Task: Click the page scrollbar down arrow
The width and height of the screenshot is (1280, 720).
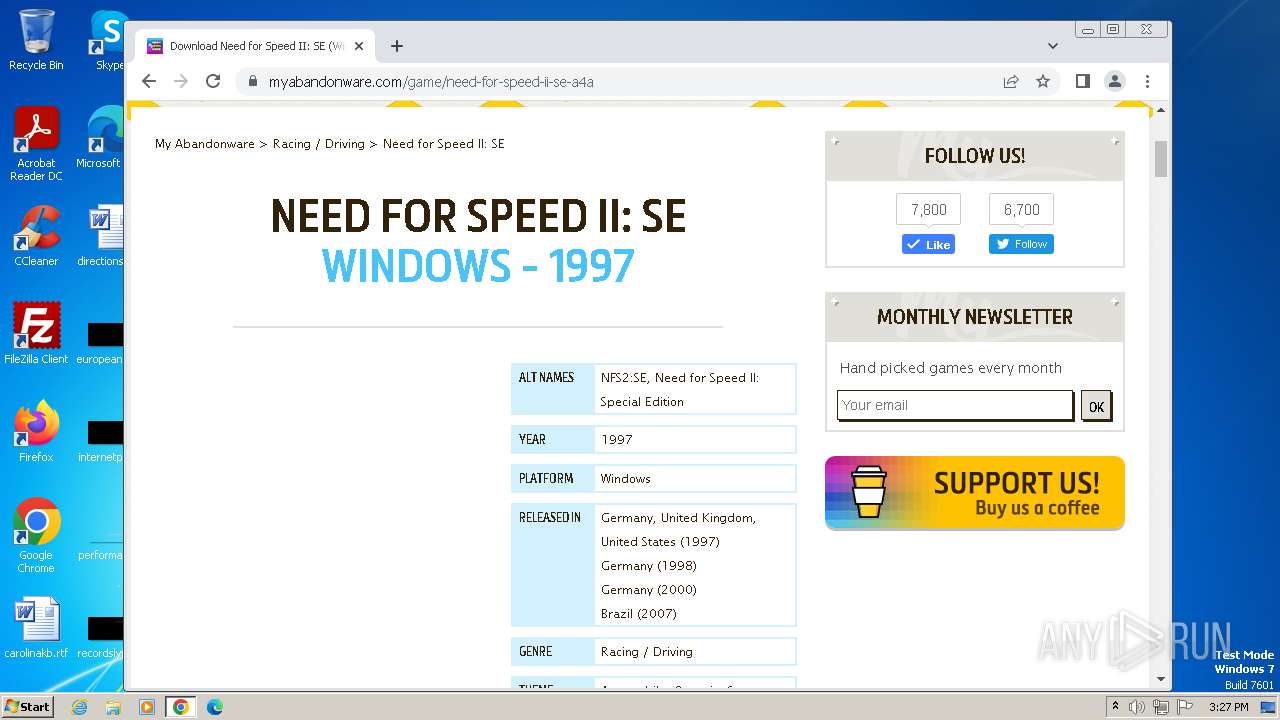Action: [x=1161, y=679]
